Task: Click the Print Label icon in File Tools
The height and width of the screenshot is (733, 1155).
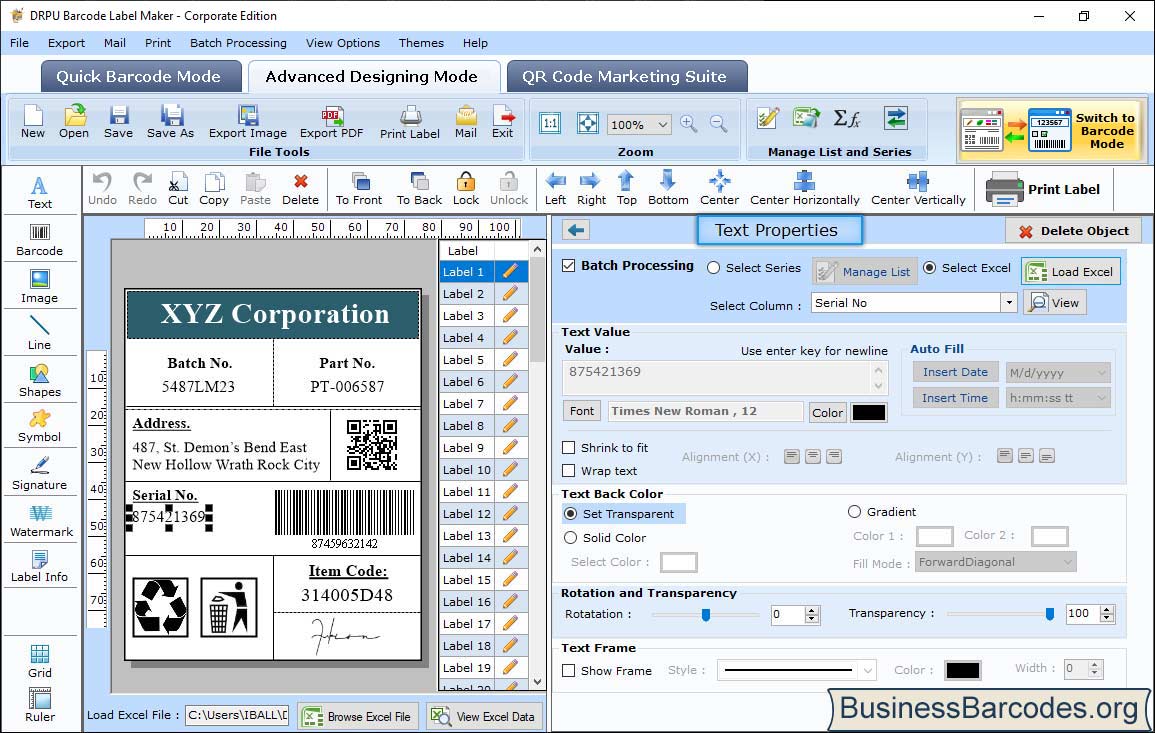Action: (x=410, y=122)
